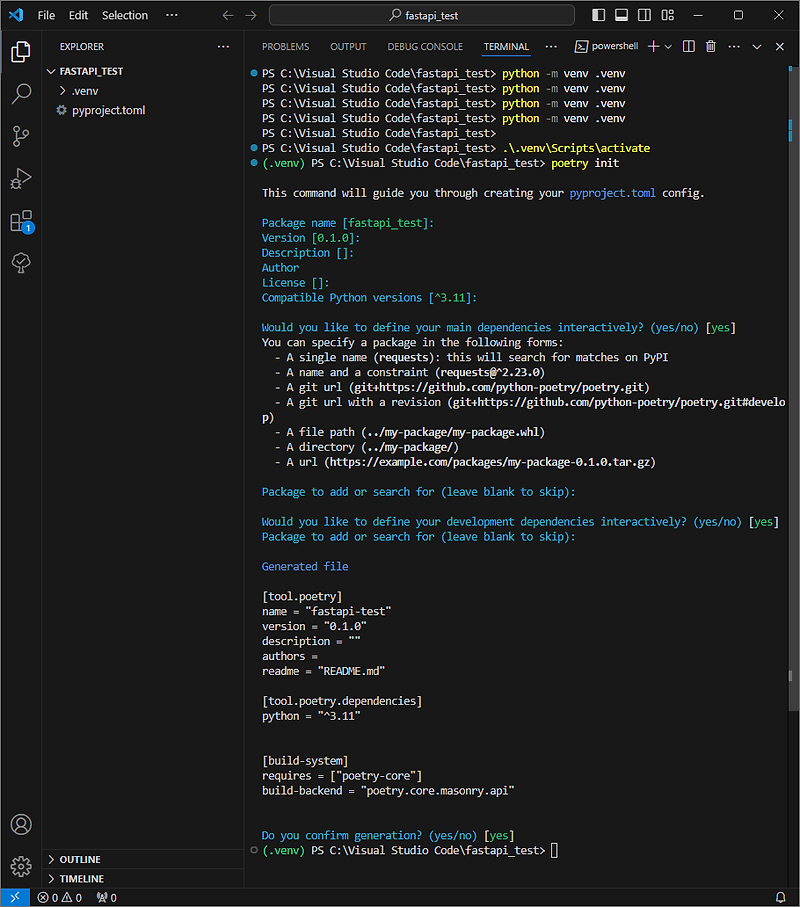Split the terminal with the split icon
Screen dimensions: 800x907
click(x=690, y=47)
